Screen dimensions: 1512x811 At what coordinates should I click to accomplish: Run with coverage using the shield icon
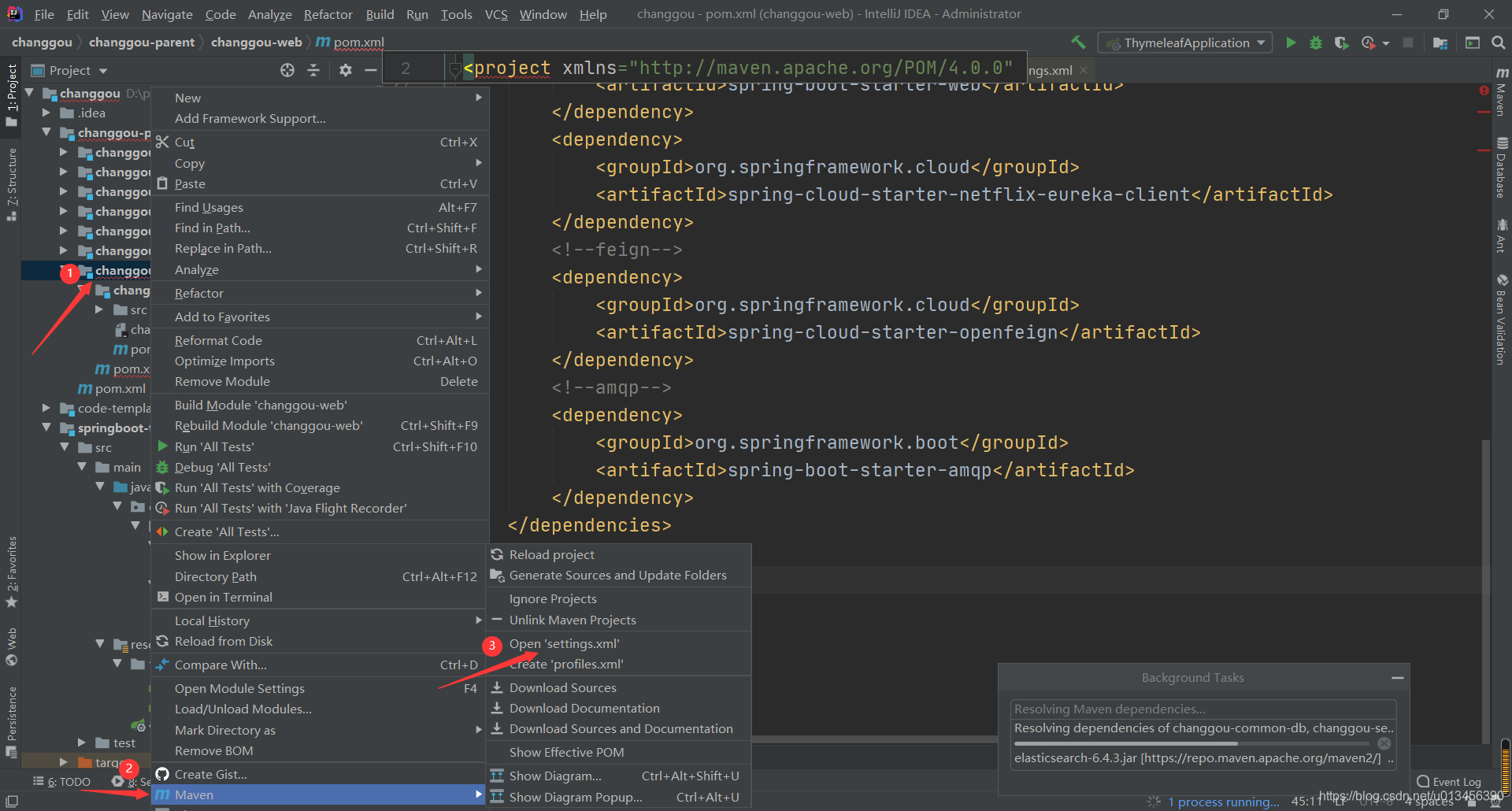tap(1342, 43)
